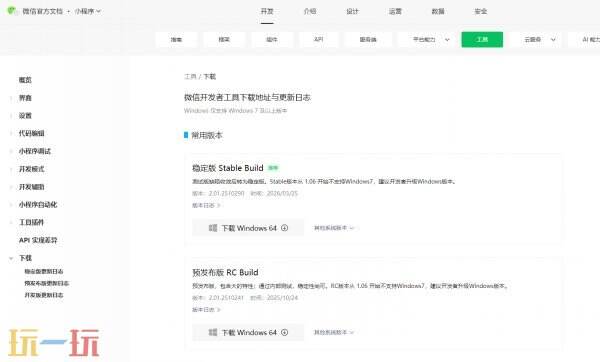The width and height of the screenshot is (600, 362).
Task: Click the 稳定版 Stable Build heading
Action: (x=228, y=168)
